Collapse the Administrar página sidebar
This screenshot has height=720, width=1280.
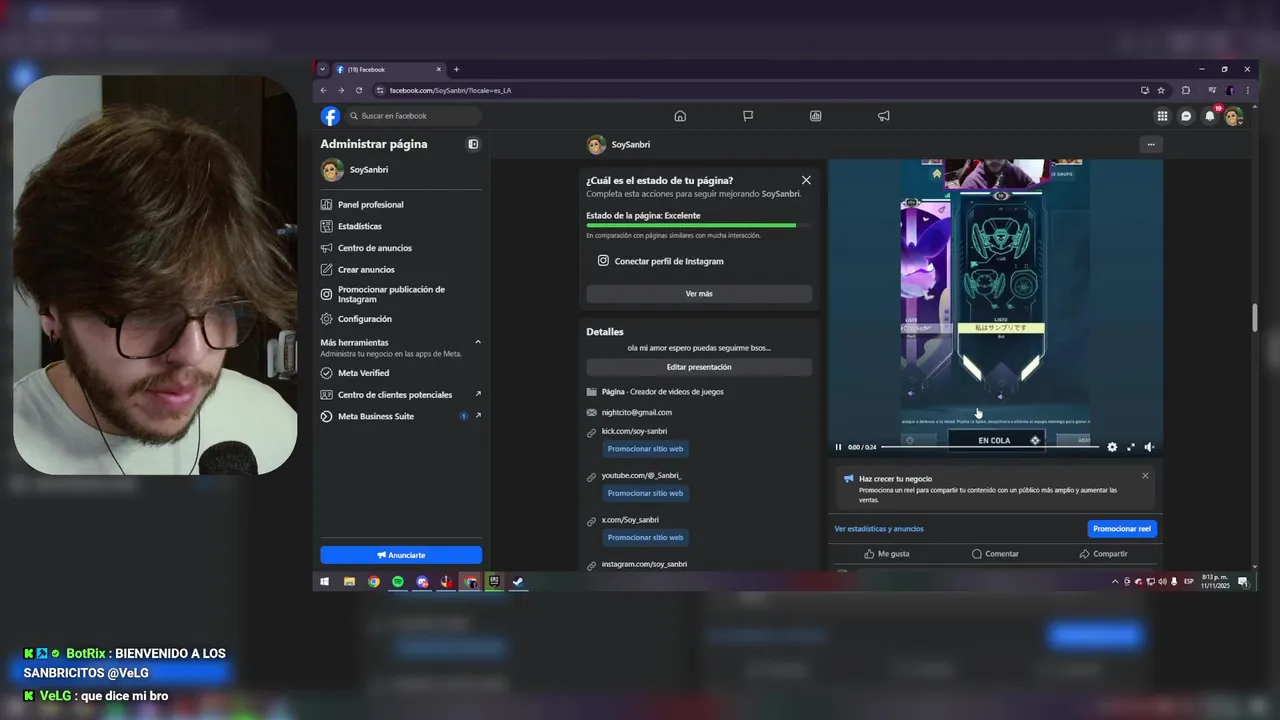coord(473,144)
